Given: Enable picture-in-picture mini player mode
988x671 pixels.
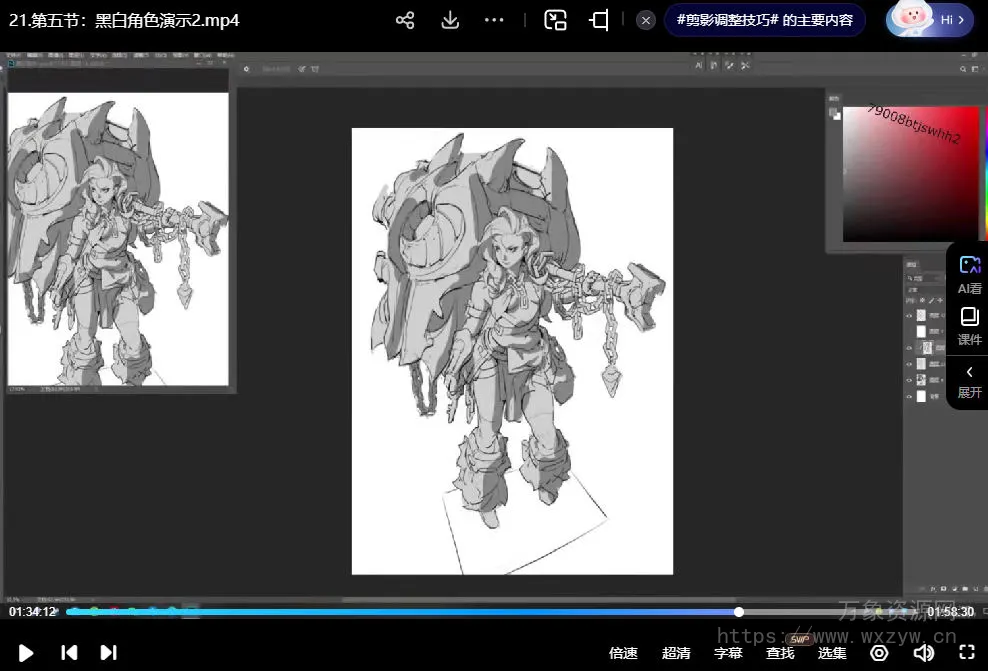Looking at the screenshot, I should [x=555, y=20].
